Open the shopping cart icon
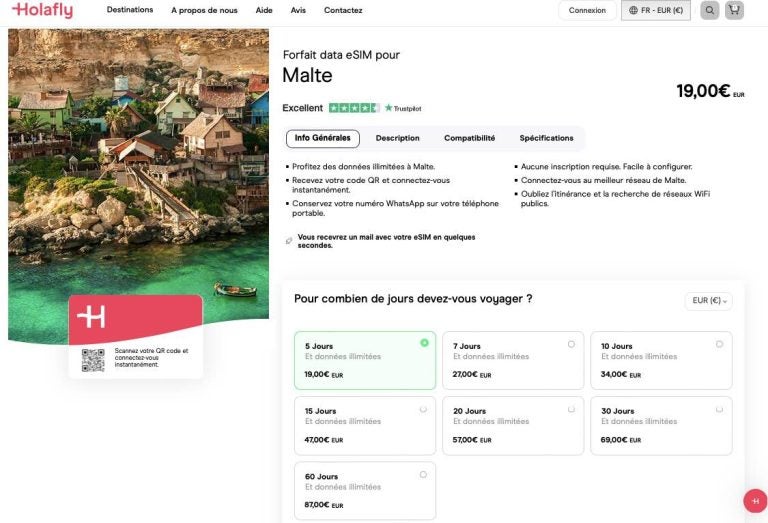Image resolution: width=768 pixels, height=523 pixels. [734, 10]
